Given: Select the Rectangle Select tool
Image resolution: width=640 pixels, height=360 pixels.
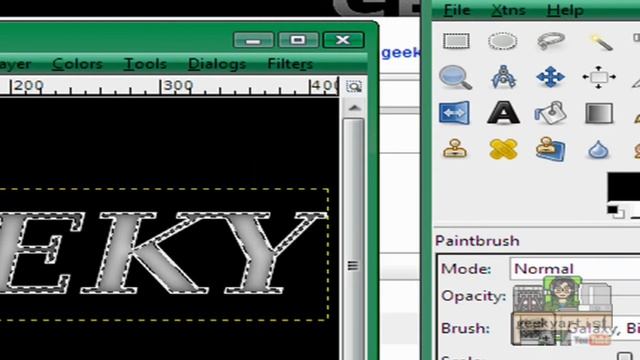Looking at the screenshot, I should coord(456,41).
